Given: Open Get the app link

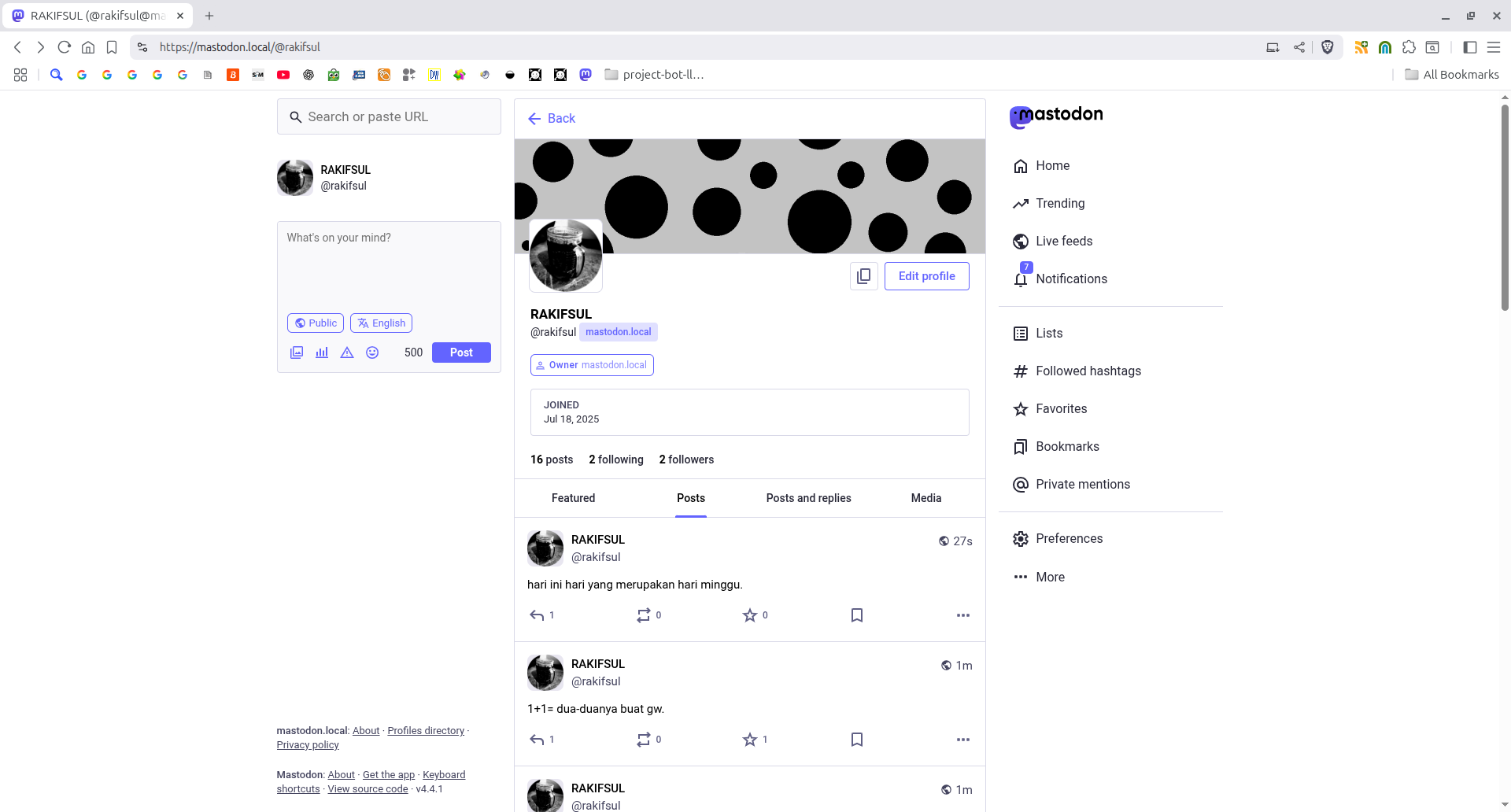Looking at the screenshot, I should pos(389,775).
